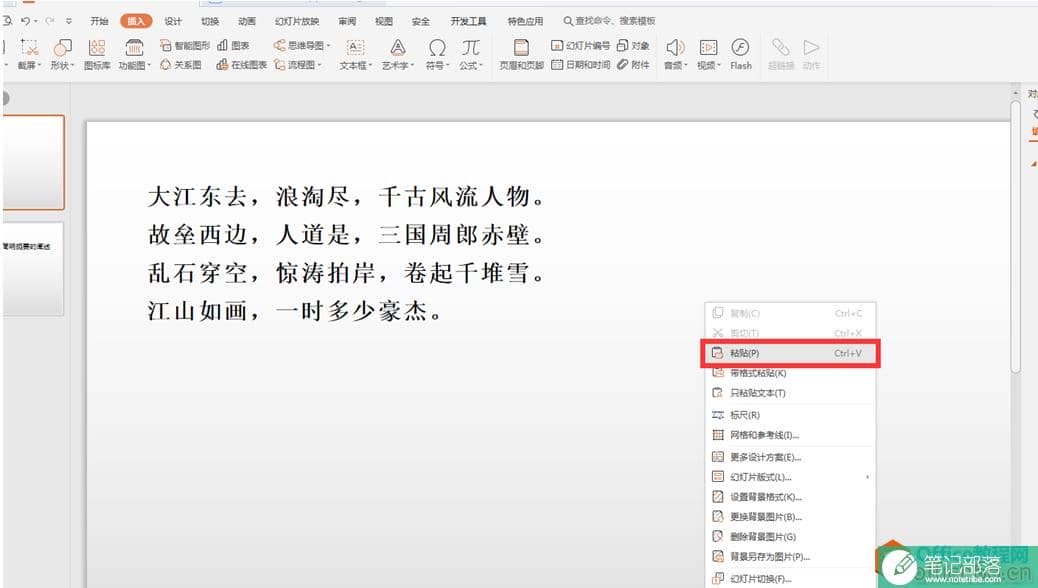This screenshot has width=1038, height=588.
Task: Open 流程图 flowchart menu
Action: (298, 65)
